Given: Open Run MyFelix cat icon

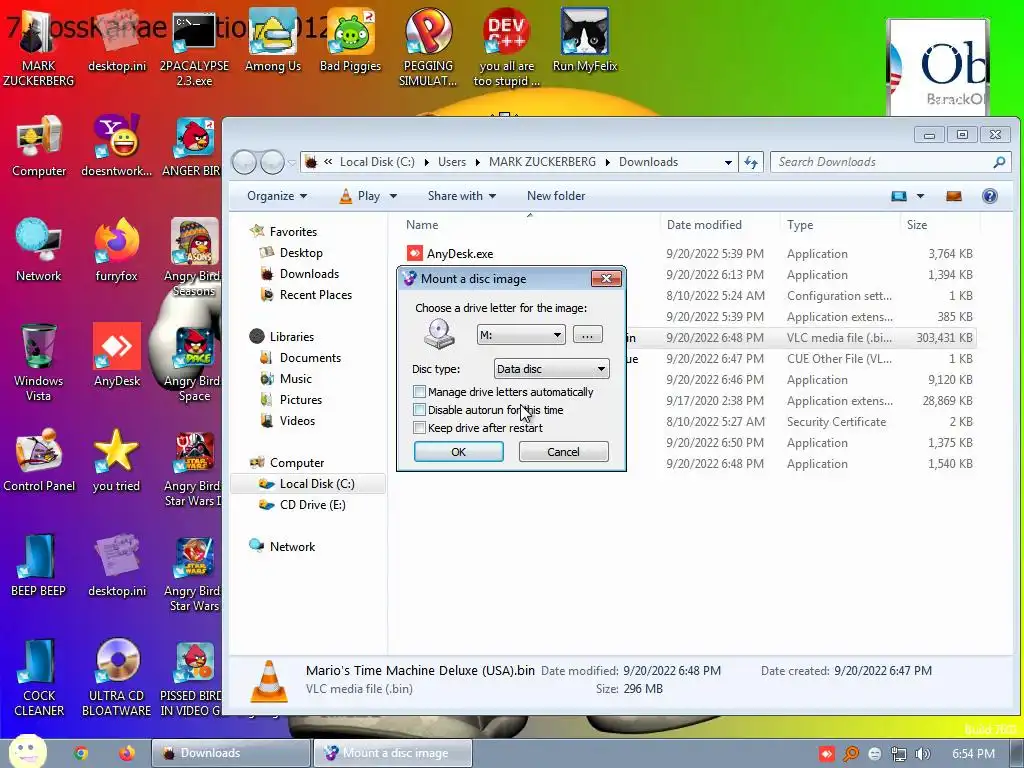Looking at the screenshot, I should point(584,40).
